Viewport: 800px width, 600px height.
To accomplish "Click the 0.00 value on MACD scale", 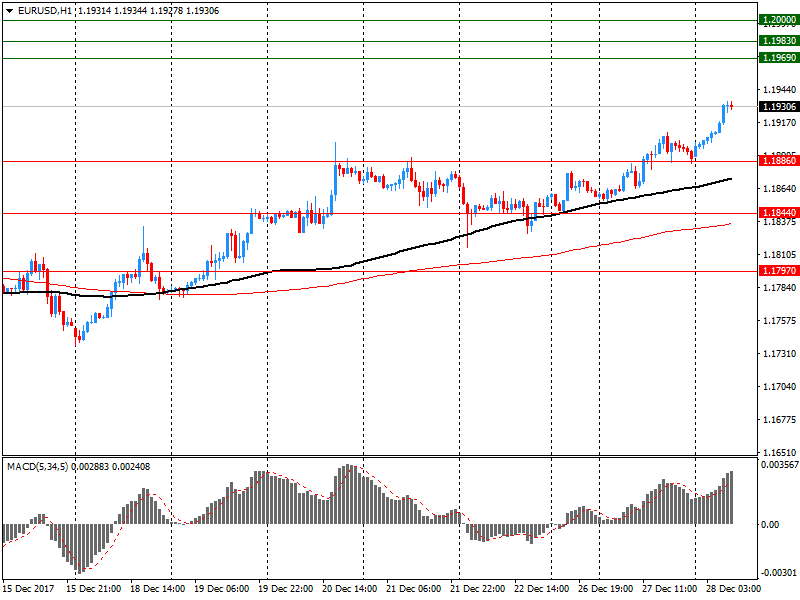I will [770, 524].
